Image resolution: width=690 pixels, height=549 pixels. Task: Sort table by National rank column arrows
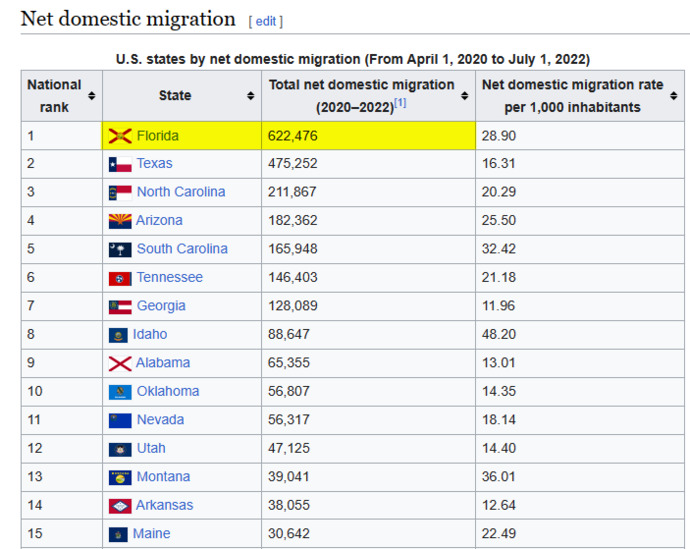click(92, 95)
